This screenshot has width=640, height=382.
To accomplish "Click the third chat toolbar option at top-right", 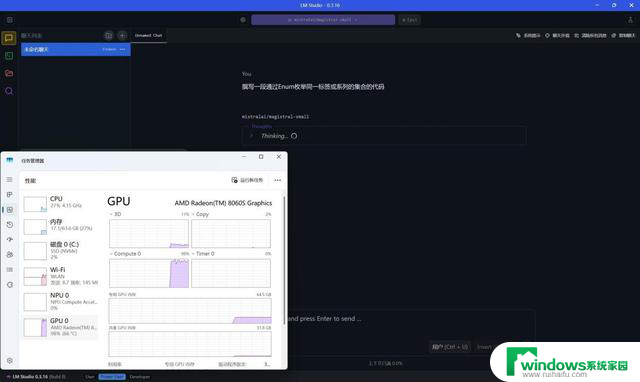I will pyautogui.click(x=590, y=36).
